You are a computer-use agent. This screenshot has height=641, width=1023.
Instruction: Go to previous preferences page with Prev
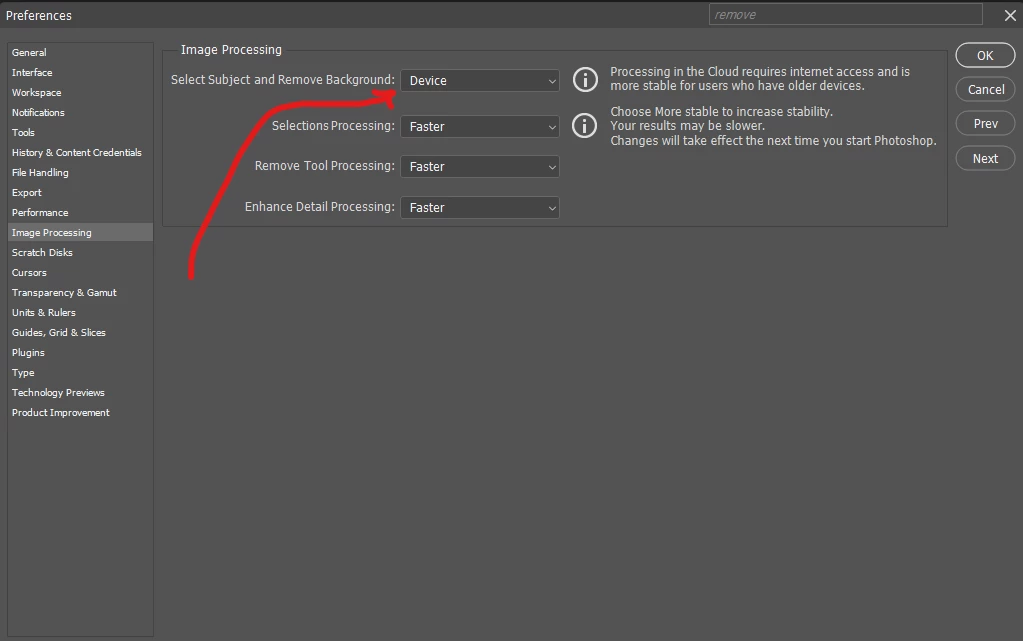click(985, 123)
